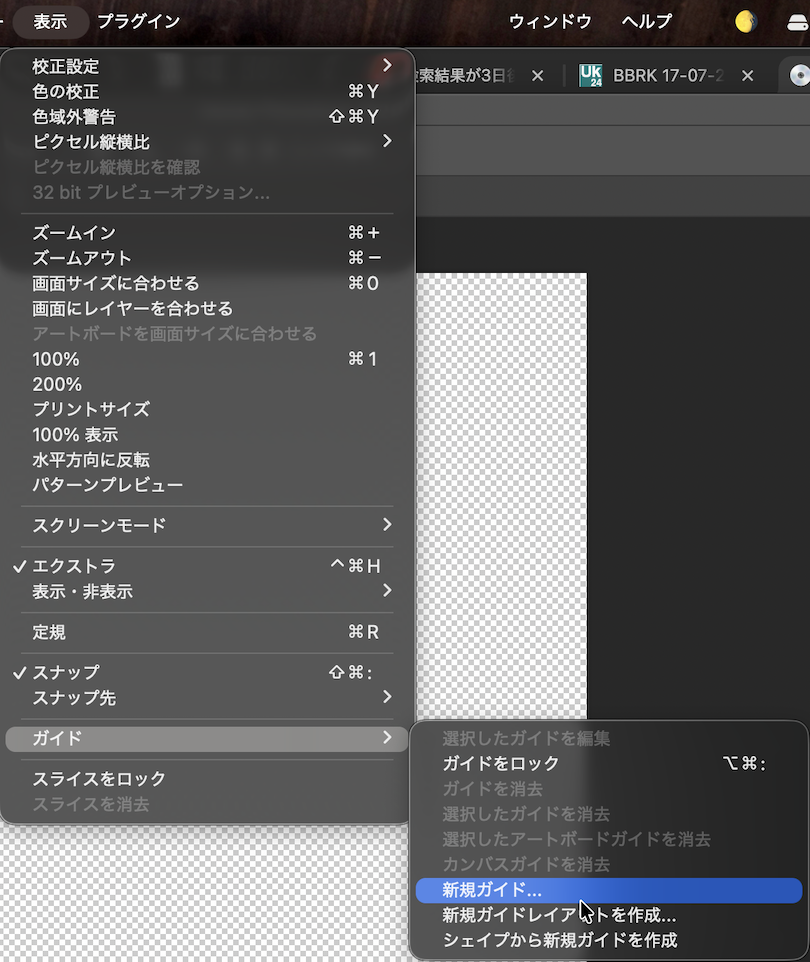Open the プラグイン menu

(x=138, y=20)
